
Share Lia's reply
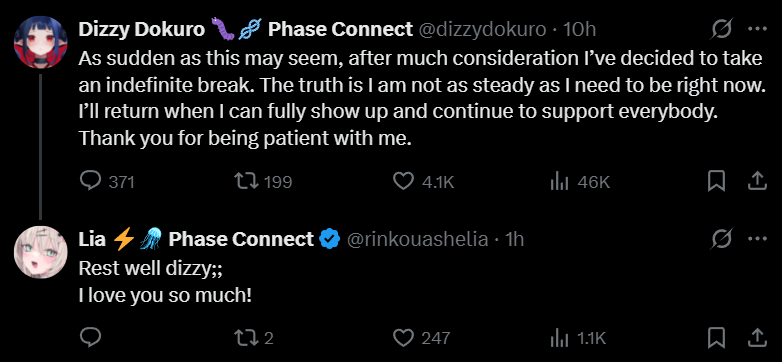pyautogui.click(x=756, y=338)
